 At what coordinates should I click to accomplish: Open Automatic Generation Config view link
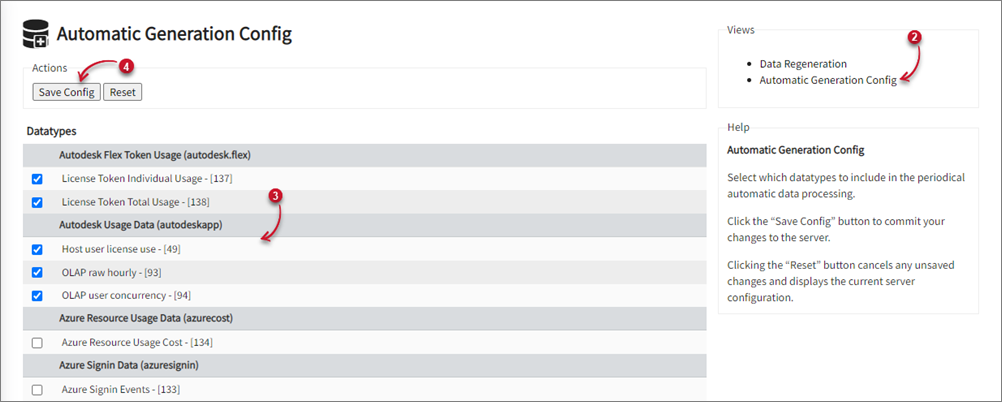click(x=828, y=80)
